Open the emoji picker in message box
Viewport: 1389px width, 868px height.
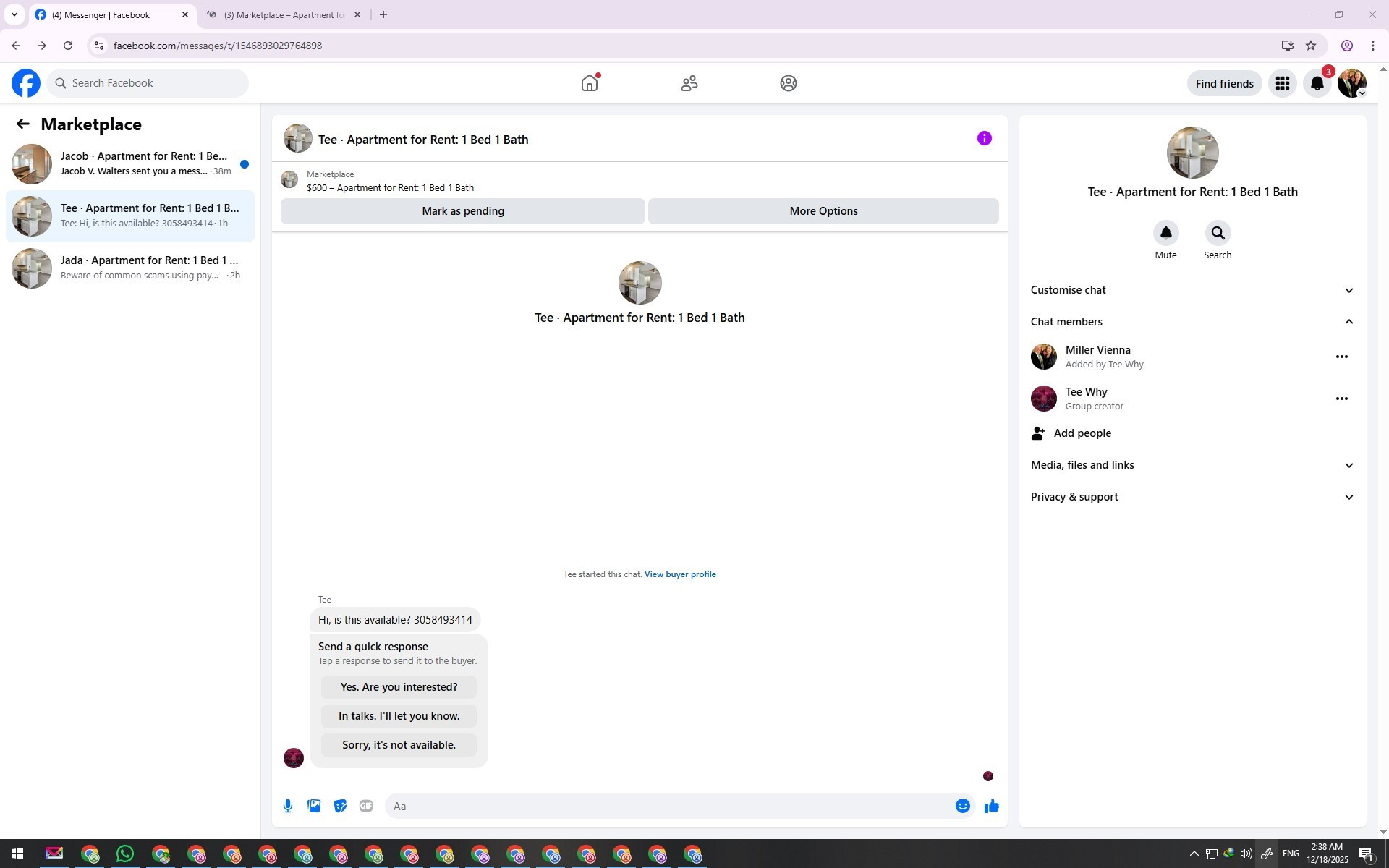(962, 806)
